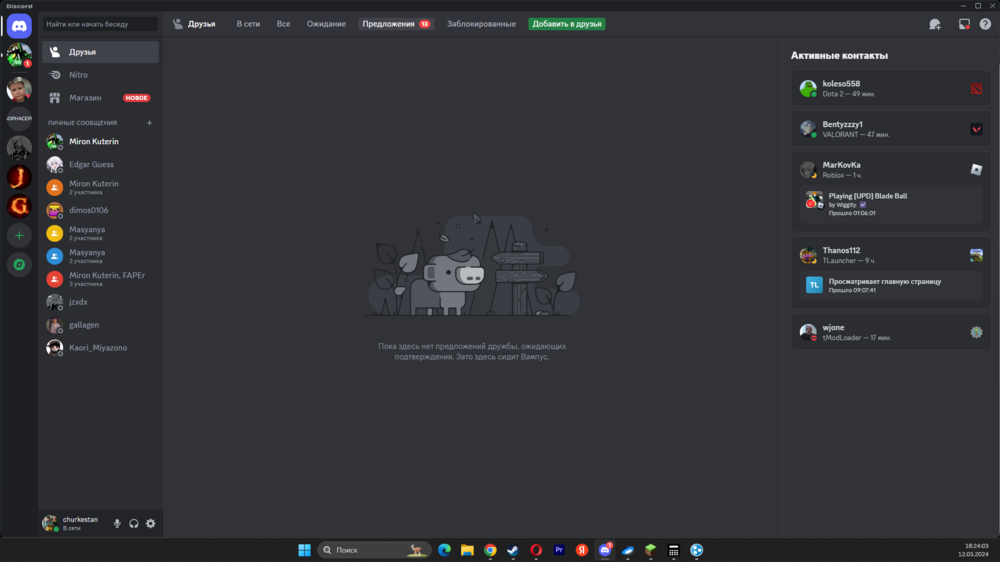Open the Windows Start menu
1000x562 pixels.
(x=305, y=550)
